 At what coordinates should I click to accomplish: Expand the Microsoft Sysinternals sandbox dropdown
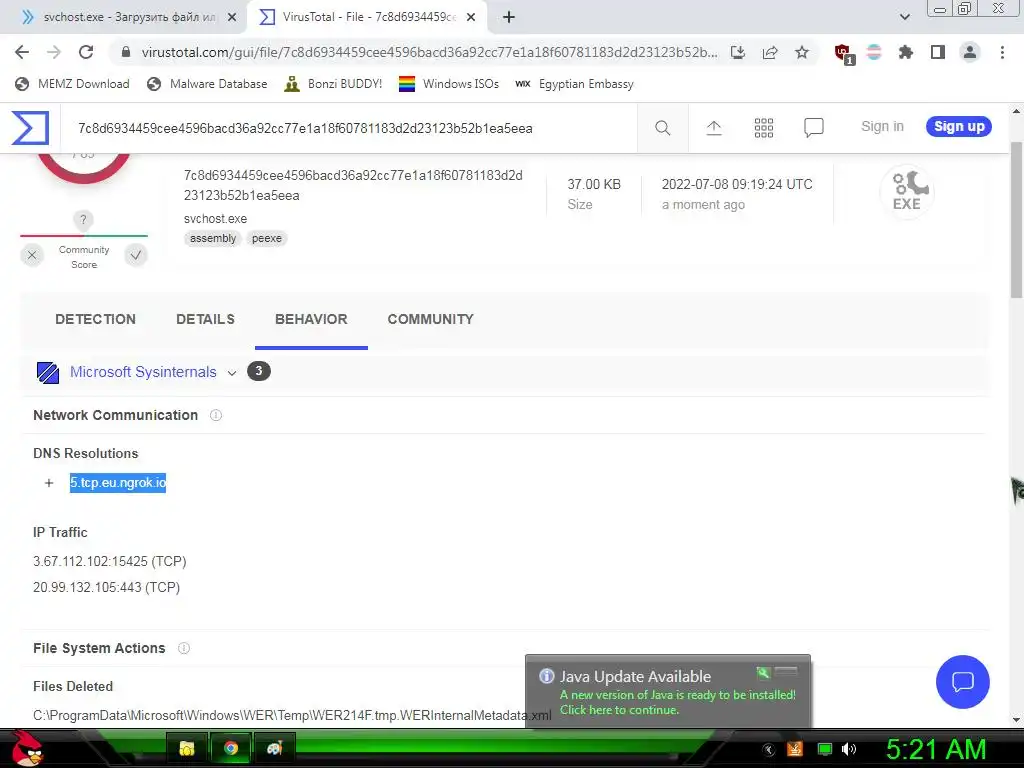pyautogui.click(x=232, y=373)
